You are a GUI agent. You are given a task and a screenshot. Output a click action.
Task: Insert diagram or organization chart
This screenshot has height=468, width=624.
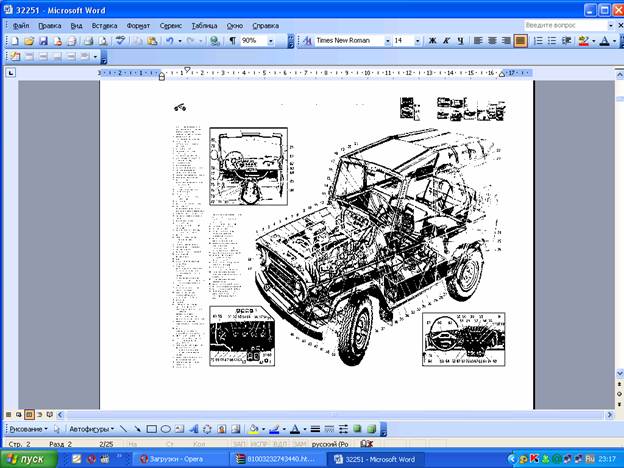[x=207, y=429]
